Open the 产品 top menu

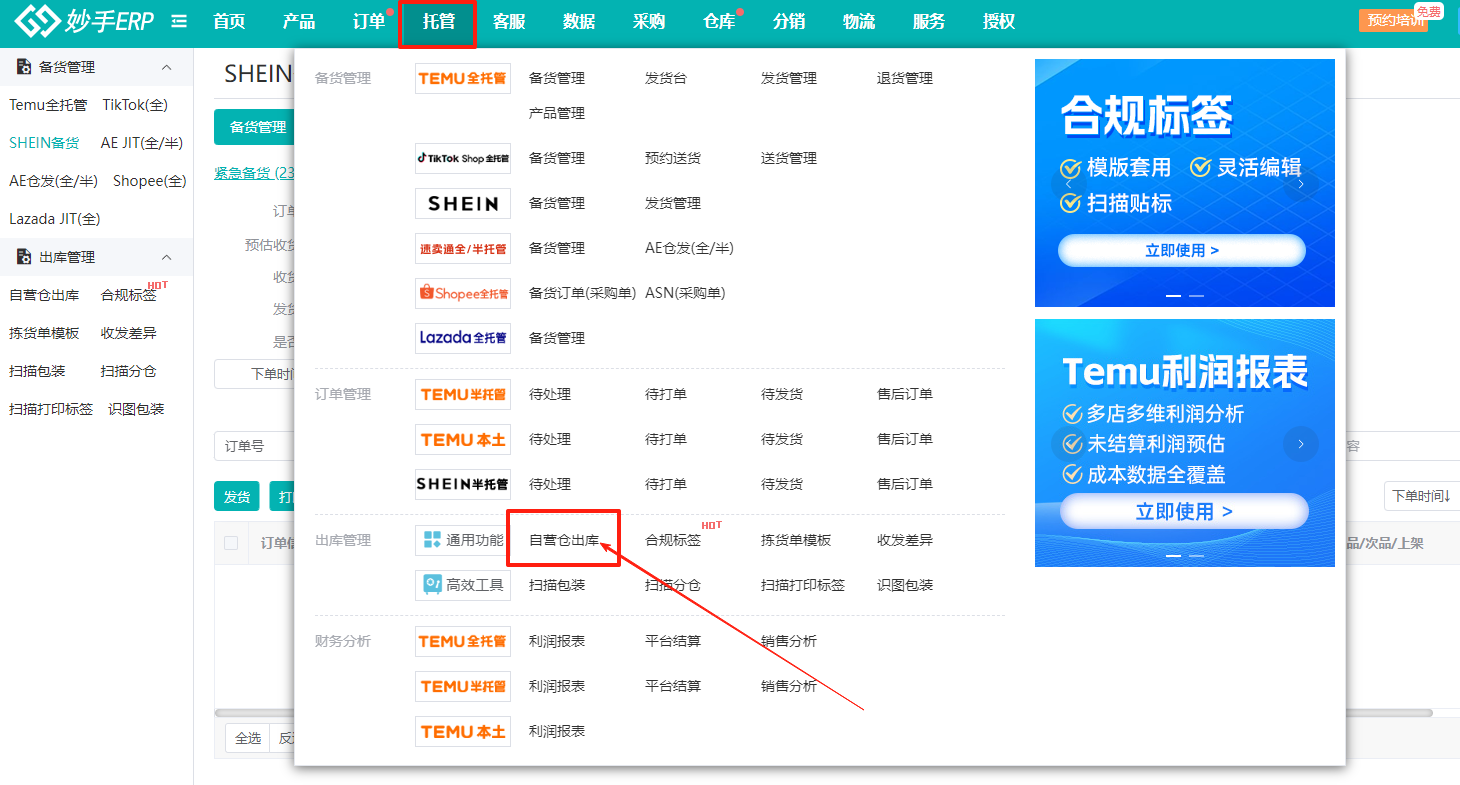[x=299, y=22]
